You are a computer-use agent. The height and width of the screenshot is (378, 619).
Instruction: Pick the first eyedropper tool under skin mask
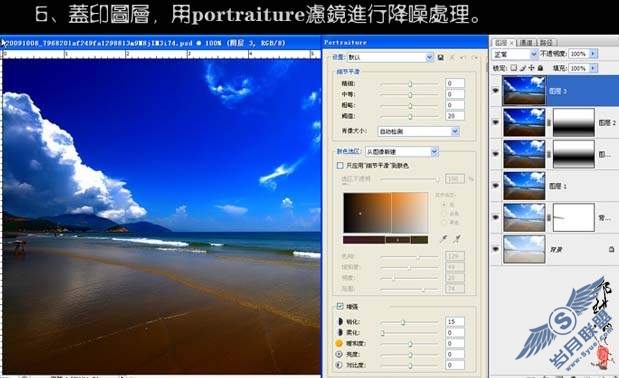[444, 239]
